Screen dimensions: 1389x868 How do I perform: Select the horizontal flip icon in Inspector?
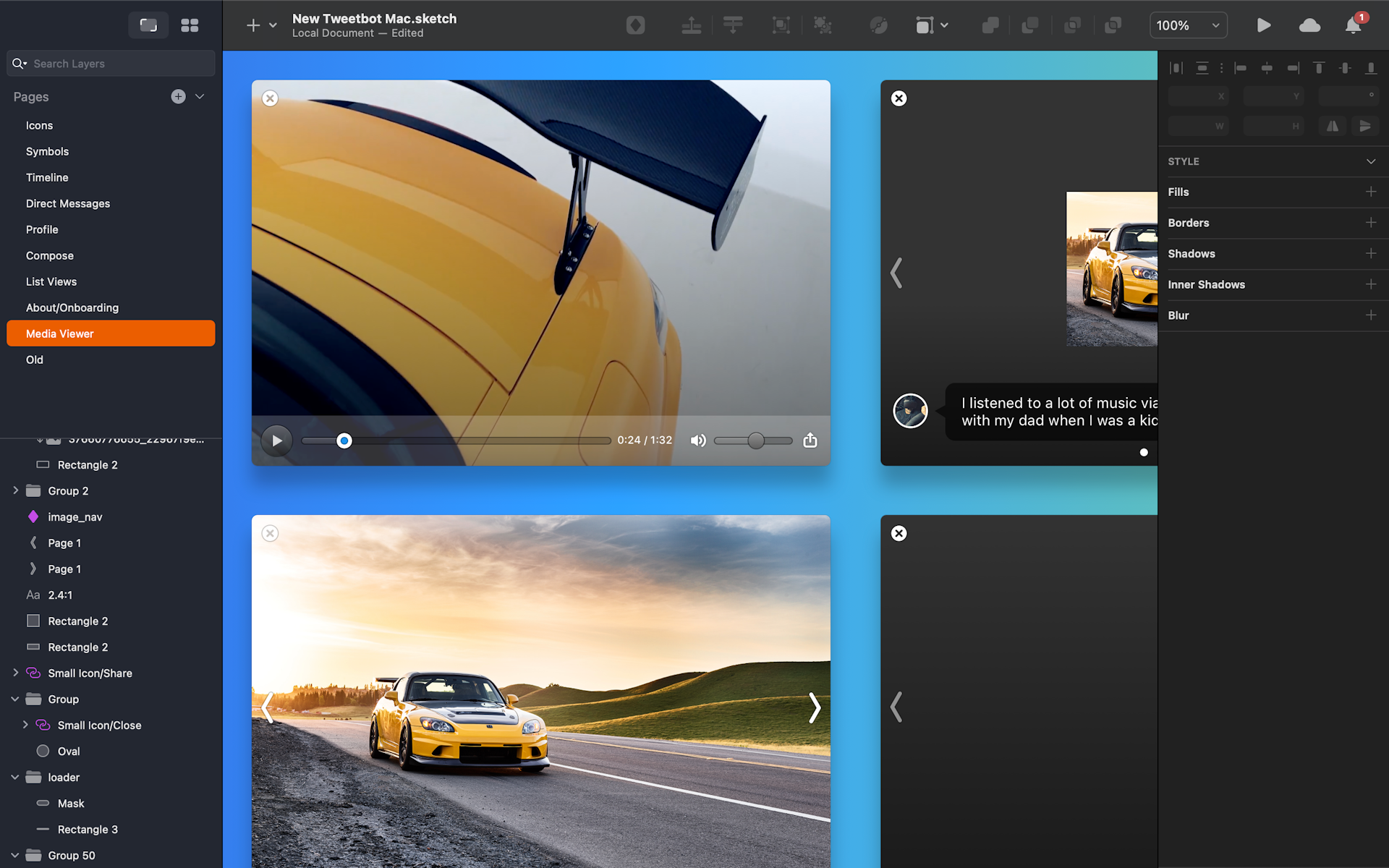pyautogui.click(x=1332, y=126)
